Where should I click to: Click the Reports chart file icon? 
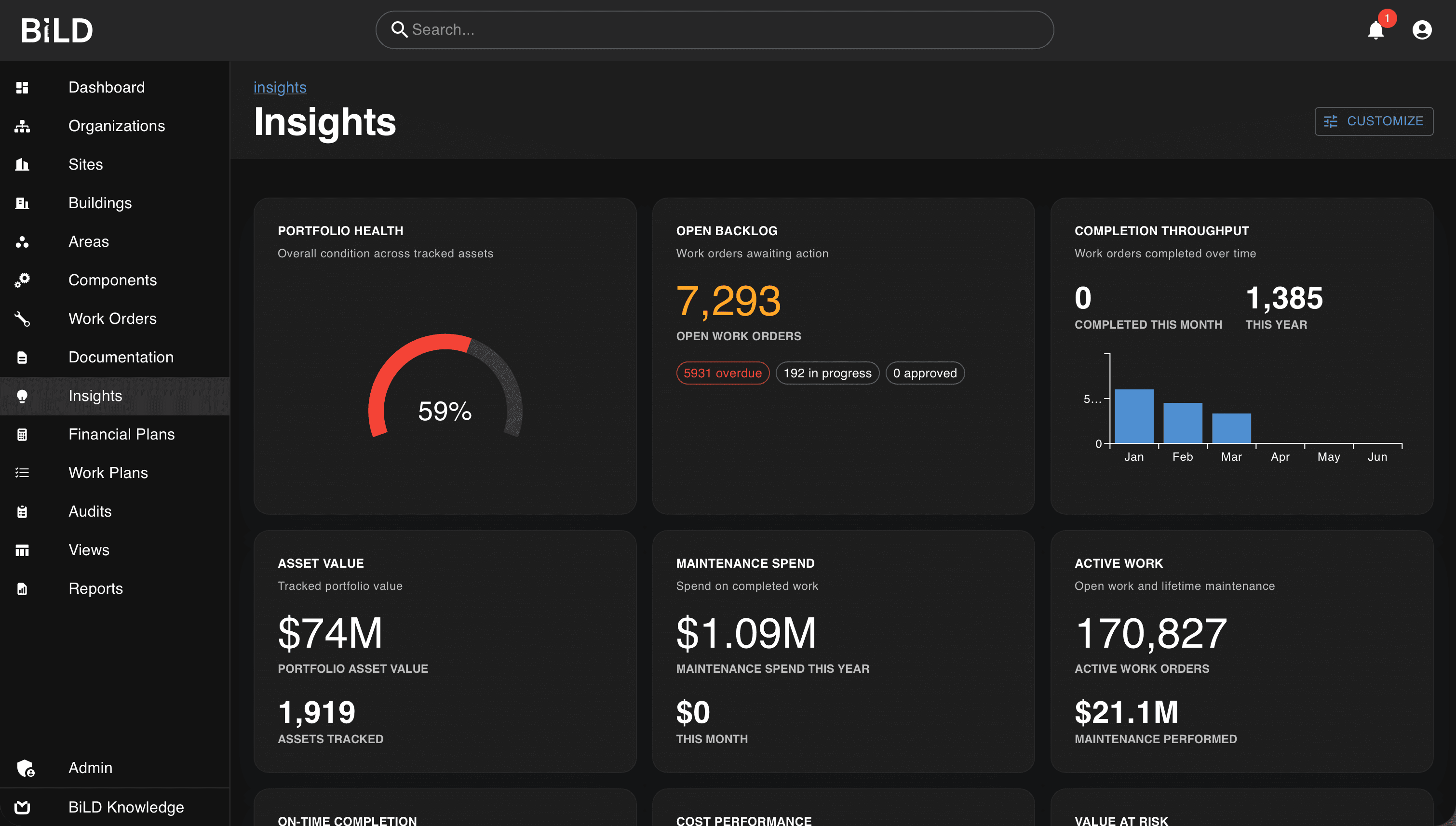tap(22, 589)
